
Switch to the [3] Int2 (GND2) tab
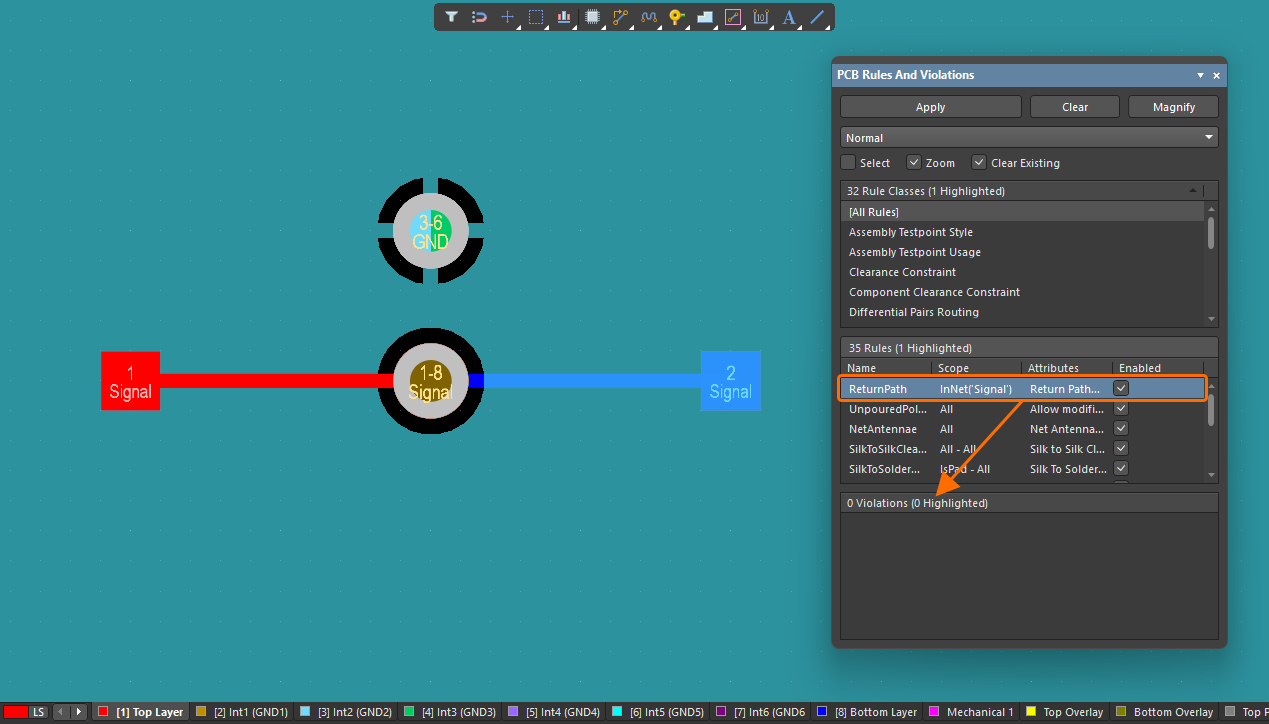pyautogui.click(x=345, y=712)
